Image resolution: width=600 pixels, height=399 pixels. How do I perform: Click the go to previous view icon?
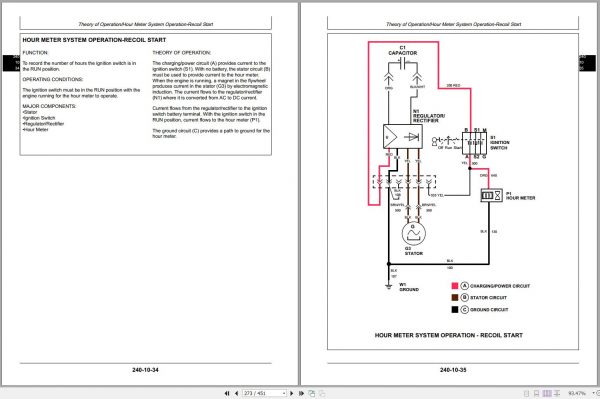click(x=312, y=393)
